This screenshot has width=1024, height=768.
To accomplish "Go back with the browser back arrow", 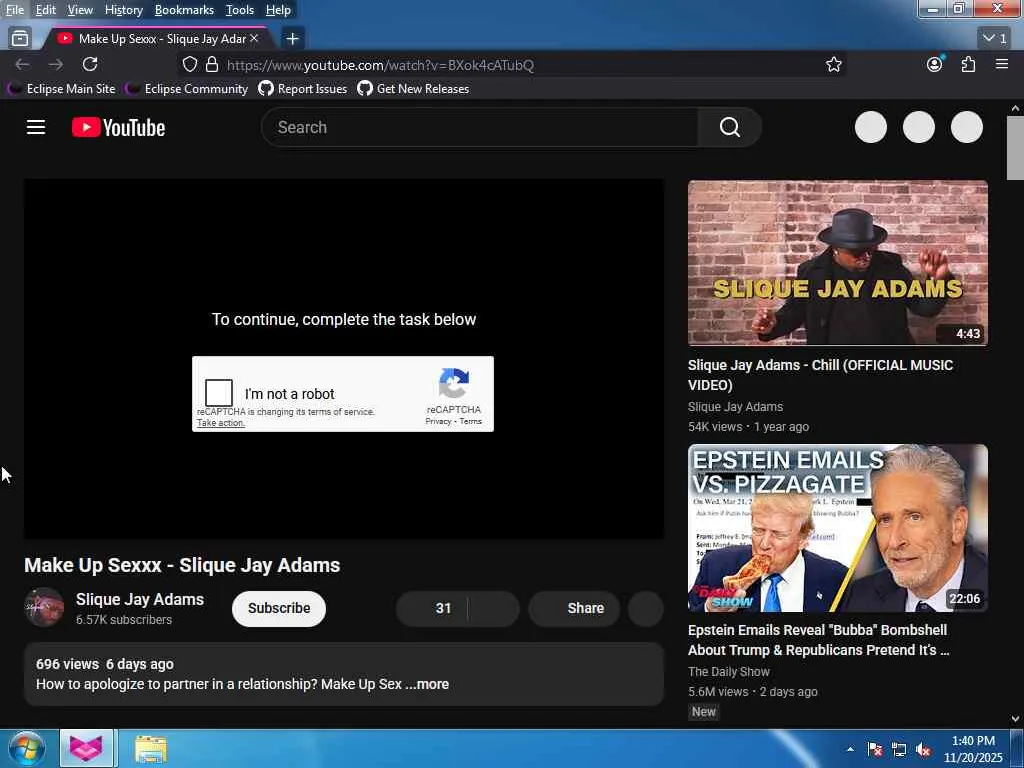I will point(22,64).
